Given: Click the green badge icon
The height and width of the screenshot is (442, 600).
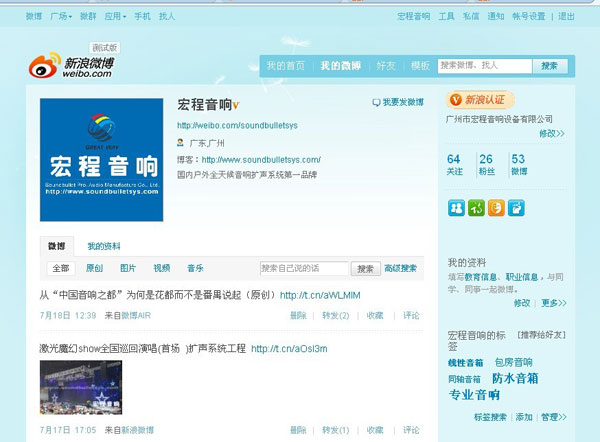Looking at the screenshot, I should point(476,208).
